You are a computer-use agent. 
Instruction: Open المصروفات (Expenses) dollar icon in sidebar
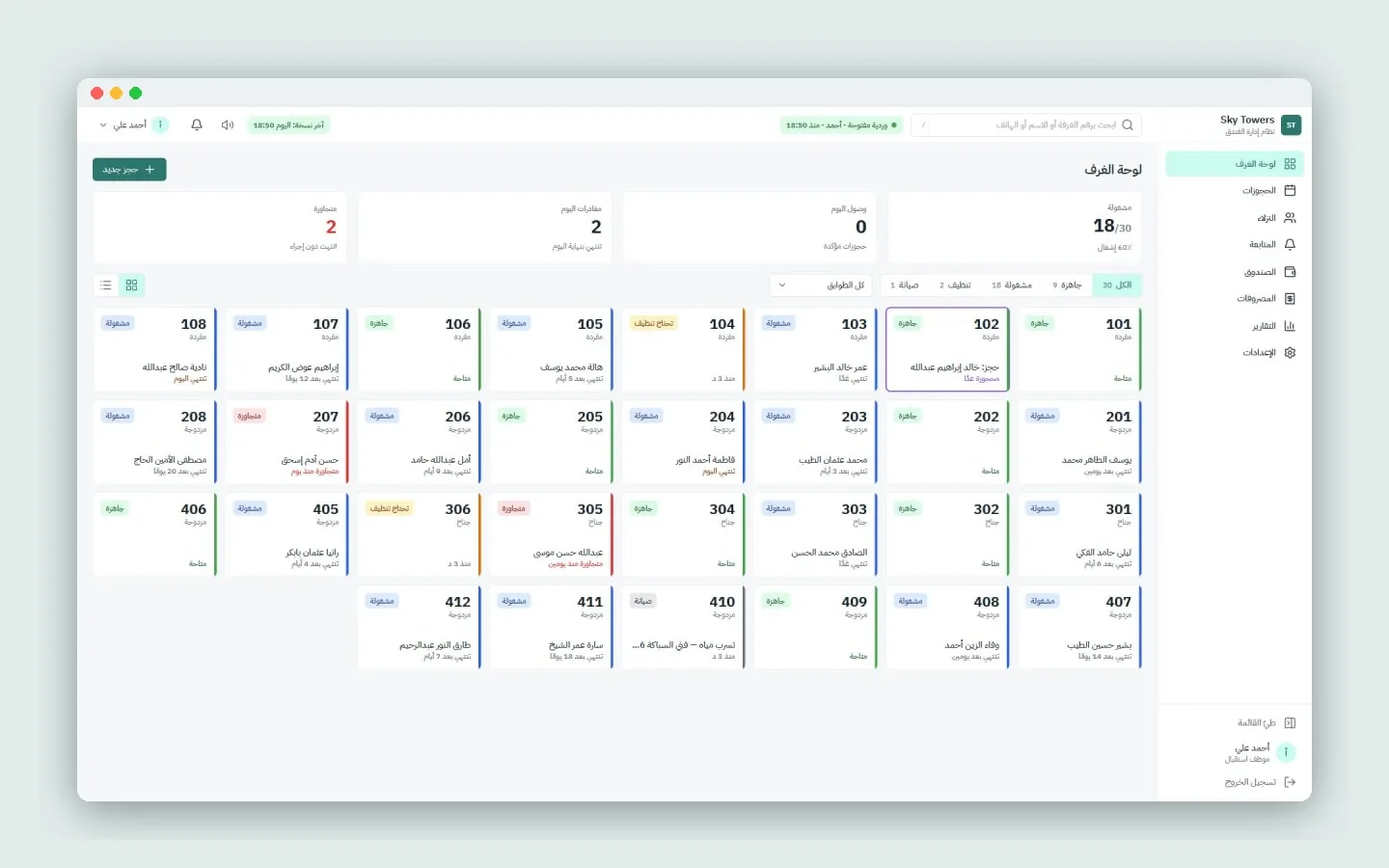pos(1290,299)
